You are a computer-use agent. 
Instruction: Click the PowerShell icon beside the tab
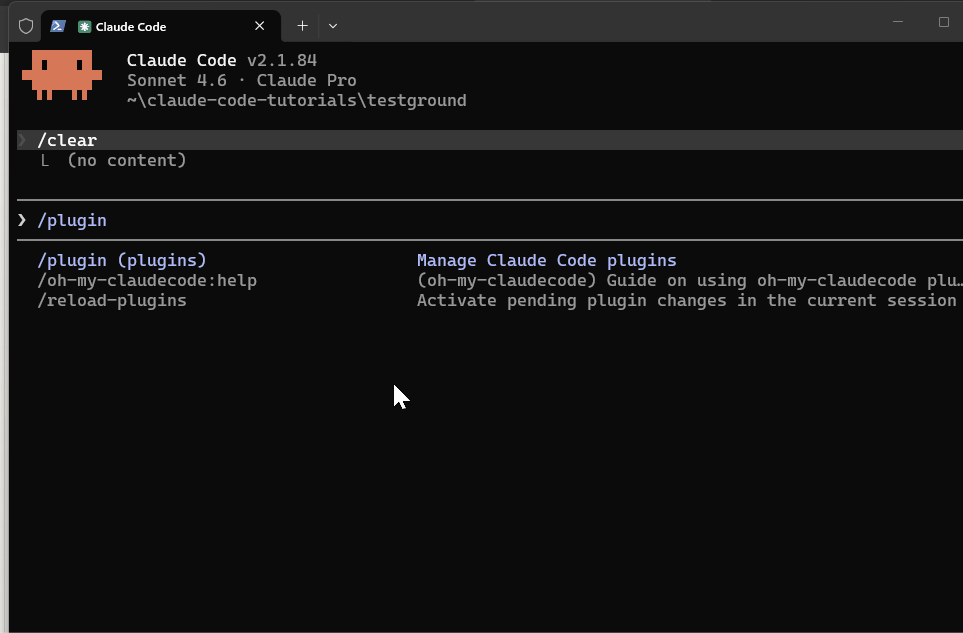point(58,26)
